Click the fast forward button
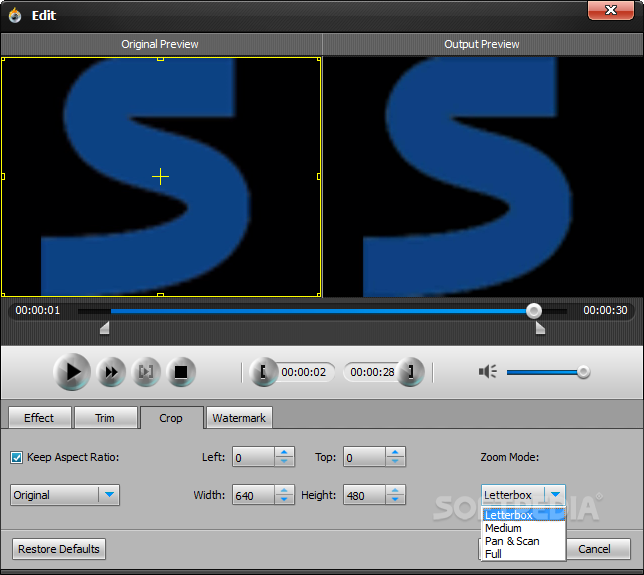644x575 pixels. pyautogui.click(x=111, y=372)
